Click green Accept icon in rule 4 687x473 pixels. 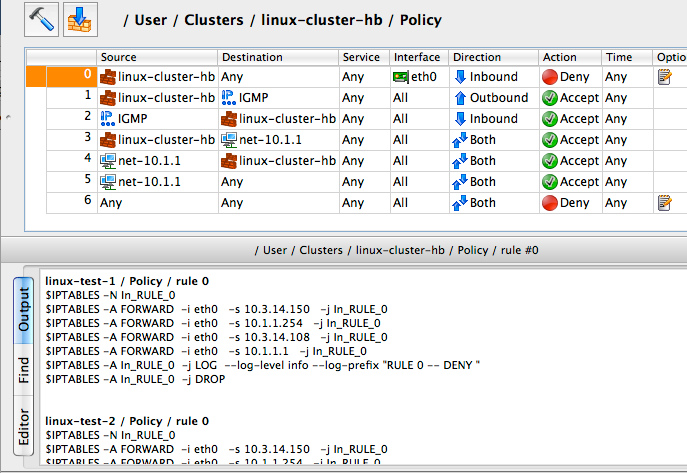click(x=549, y=161)
